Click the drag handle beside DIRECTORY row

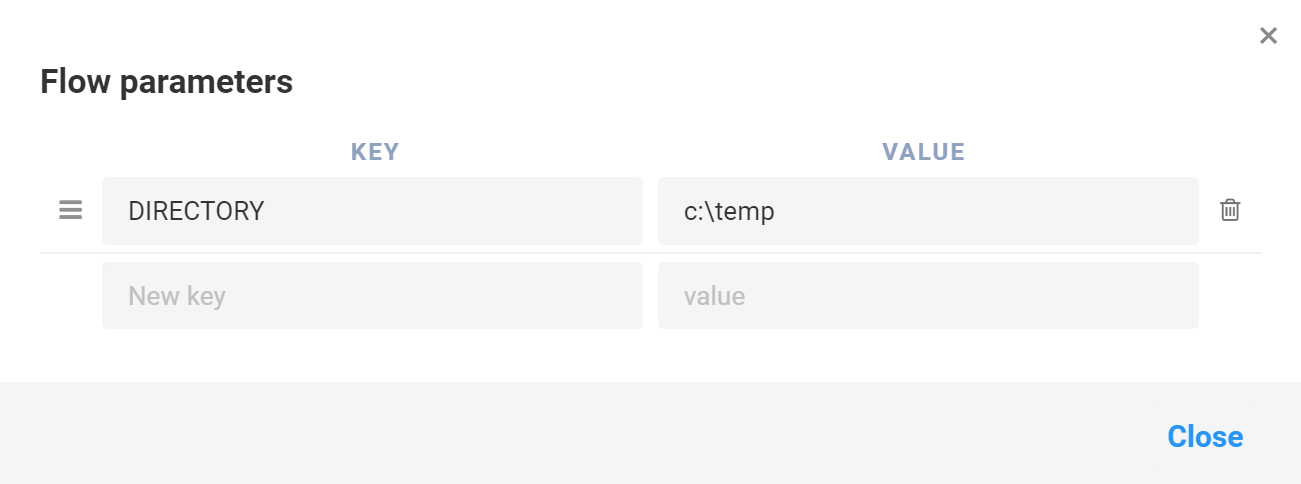coord(70,210)
